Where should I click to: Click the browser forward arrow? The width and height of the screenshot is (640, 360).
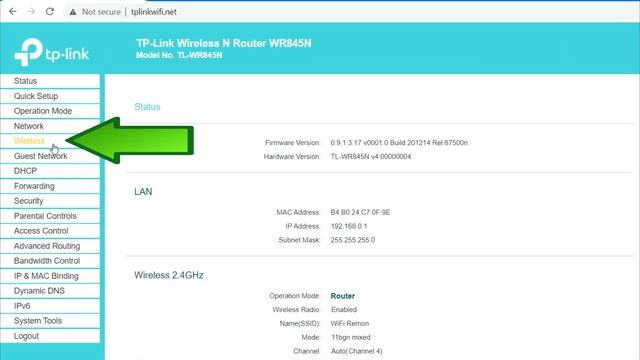click(31, 11)
